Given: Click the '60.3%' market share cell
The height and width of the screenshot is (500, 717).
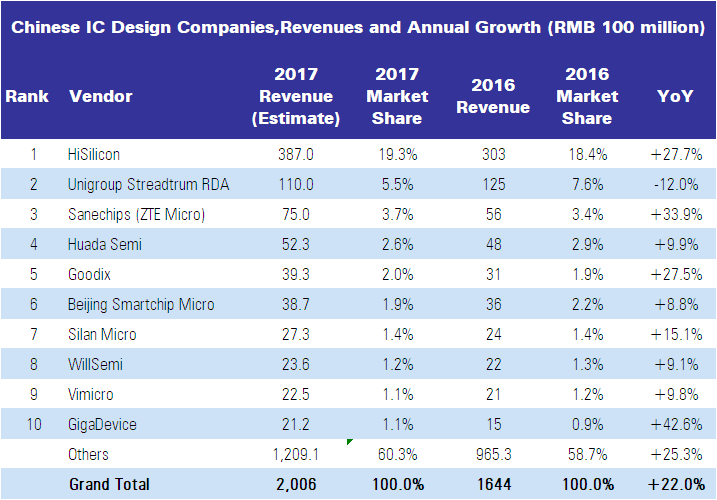Looking at the screenshot, I should tap(398, 454).
